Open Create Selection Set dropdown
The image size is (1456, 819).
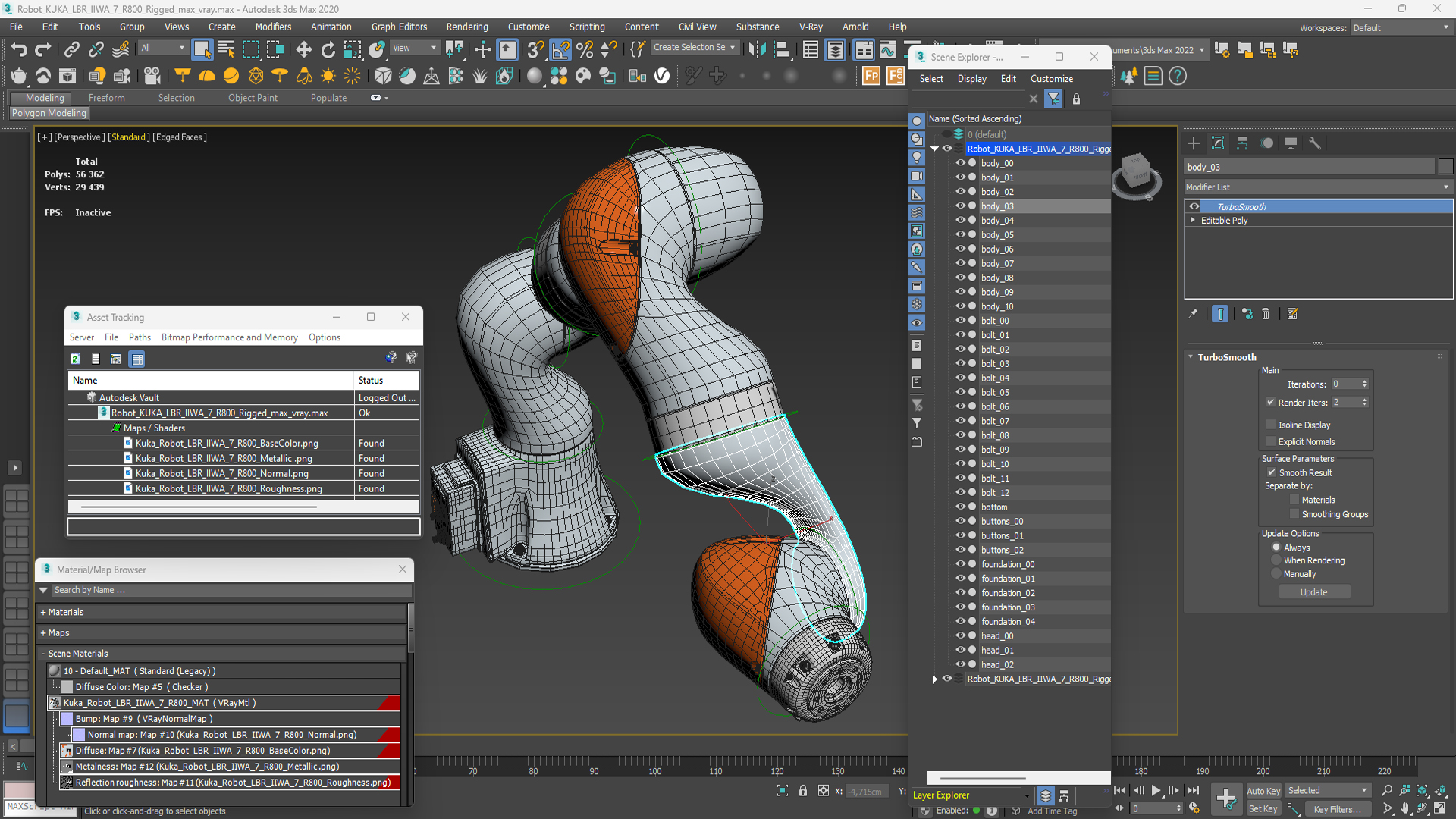pos(694,48)
